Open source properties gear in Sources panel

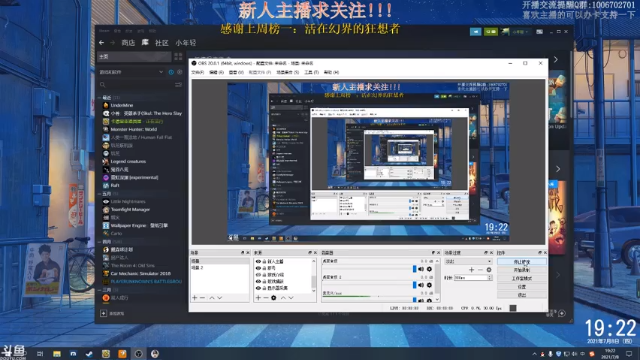[x=274, y=298]
